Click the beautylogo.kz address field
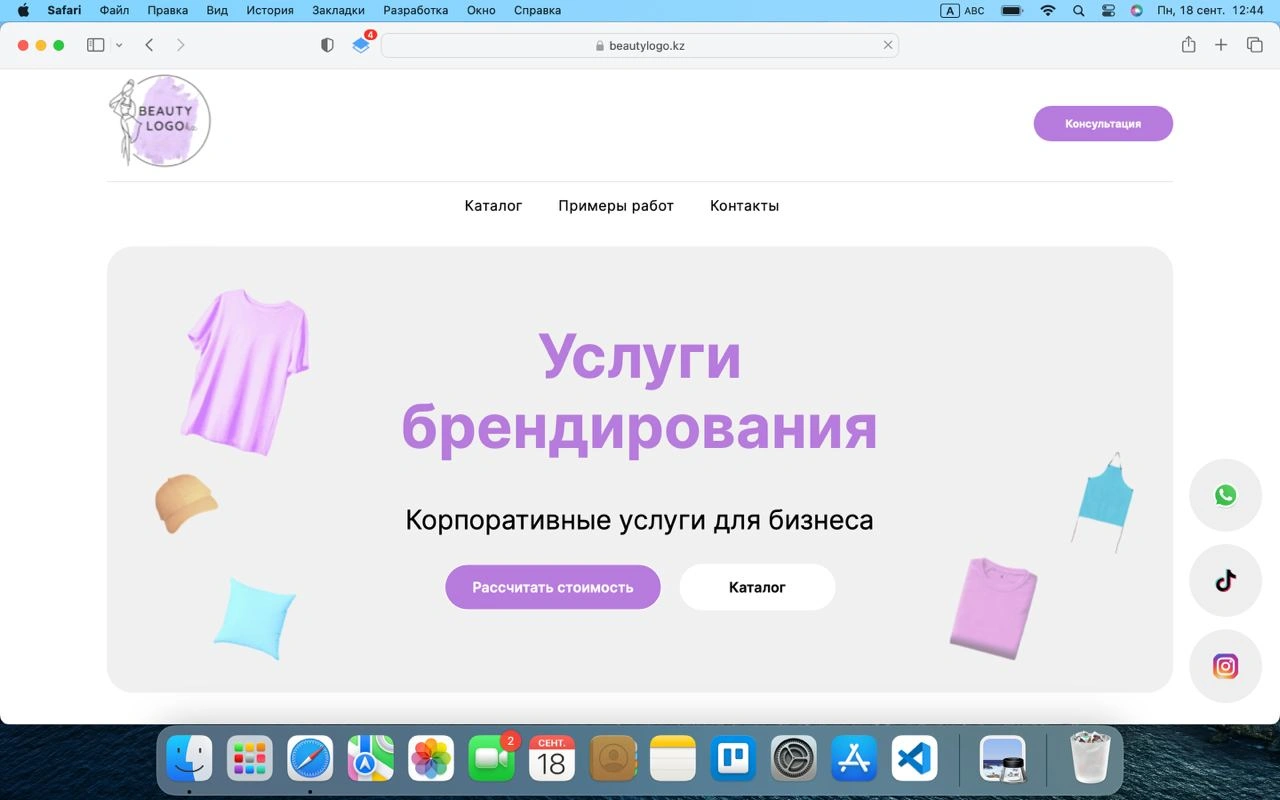Screen dimensions: 1280x800 (640, 45)
